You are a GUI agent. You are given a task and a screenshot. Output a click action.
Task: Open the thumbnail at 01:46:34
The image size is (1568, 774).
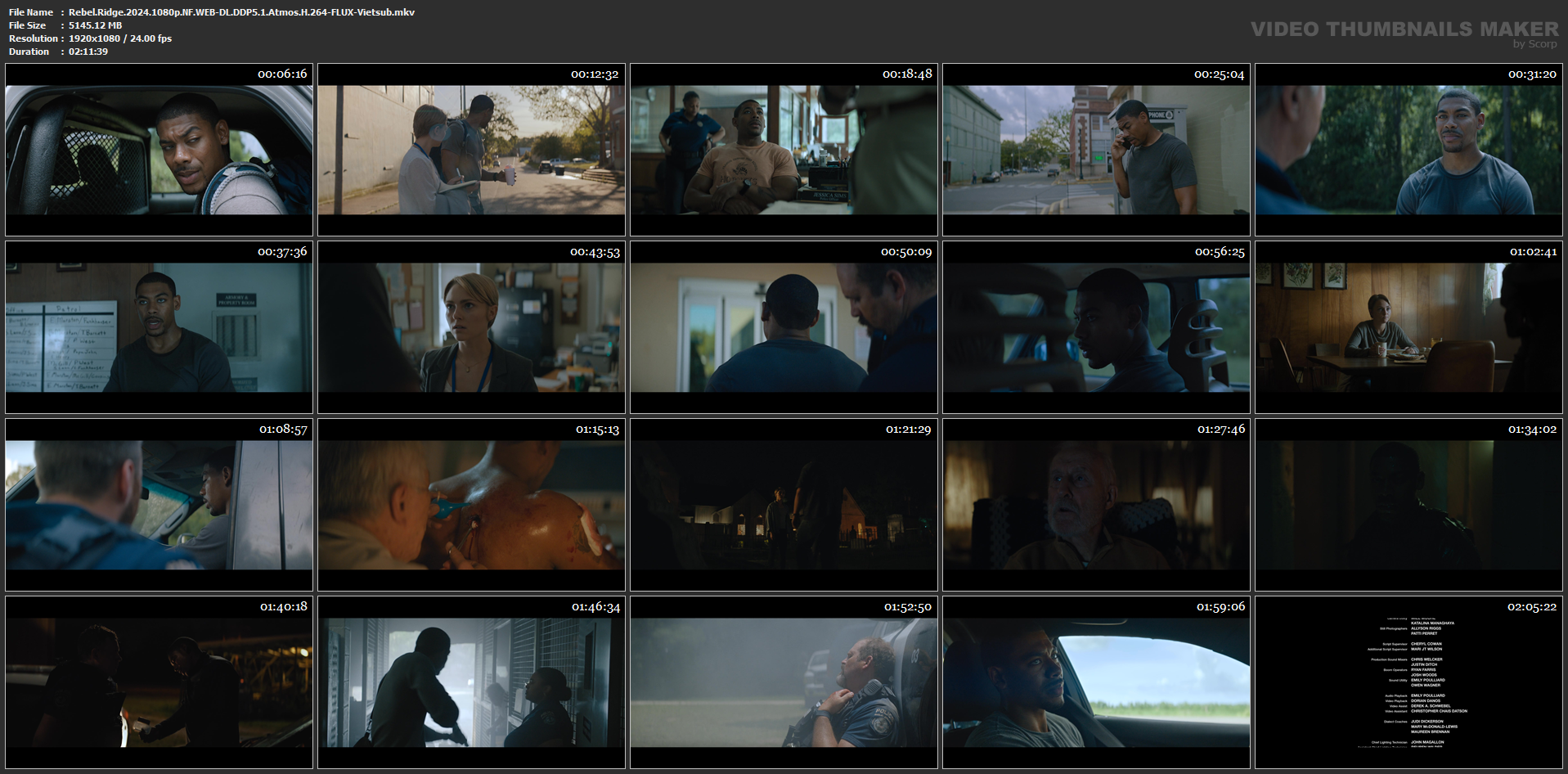point(471,682)
